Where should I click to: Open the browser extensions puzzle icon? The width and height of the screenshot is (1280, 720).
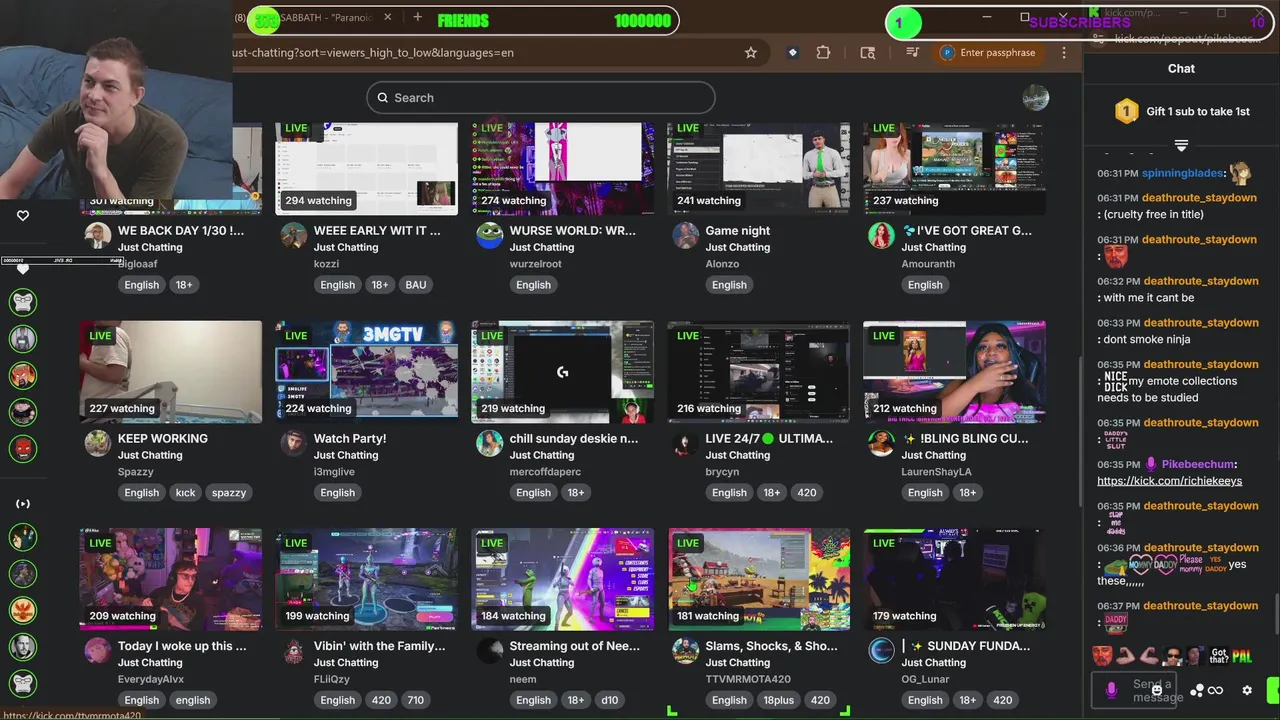(823, 53)
